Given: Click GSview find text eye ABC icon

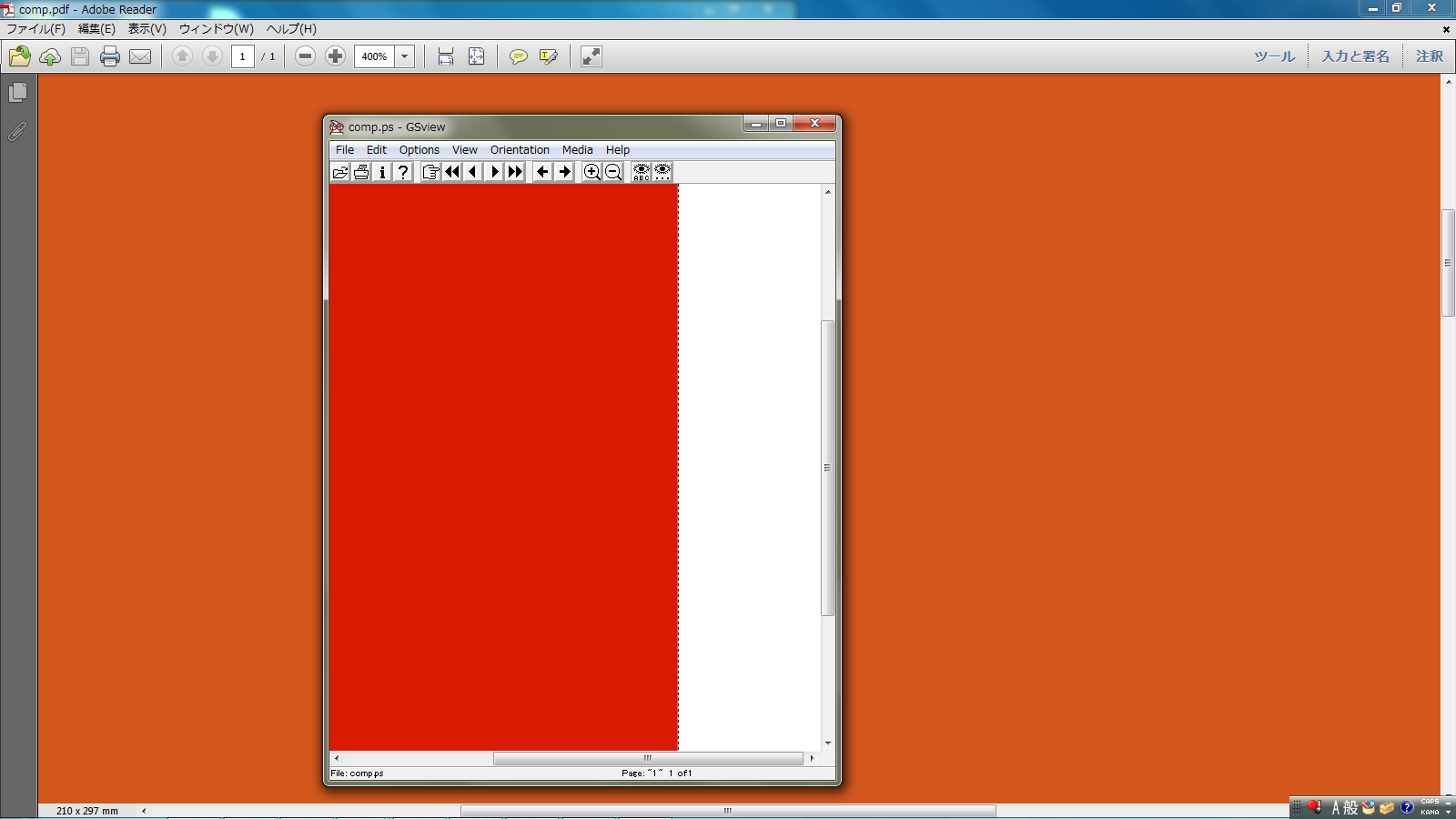Looking at the screenshot, I should pyautogui.click(x=642, y=172).
